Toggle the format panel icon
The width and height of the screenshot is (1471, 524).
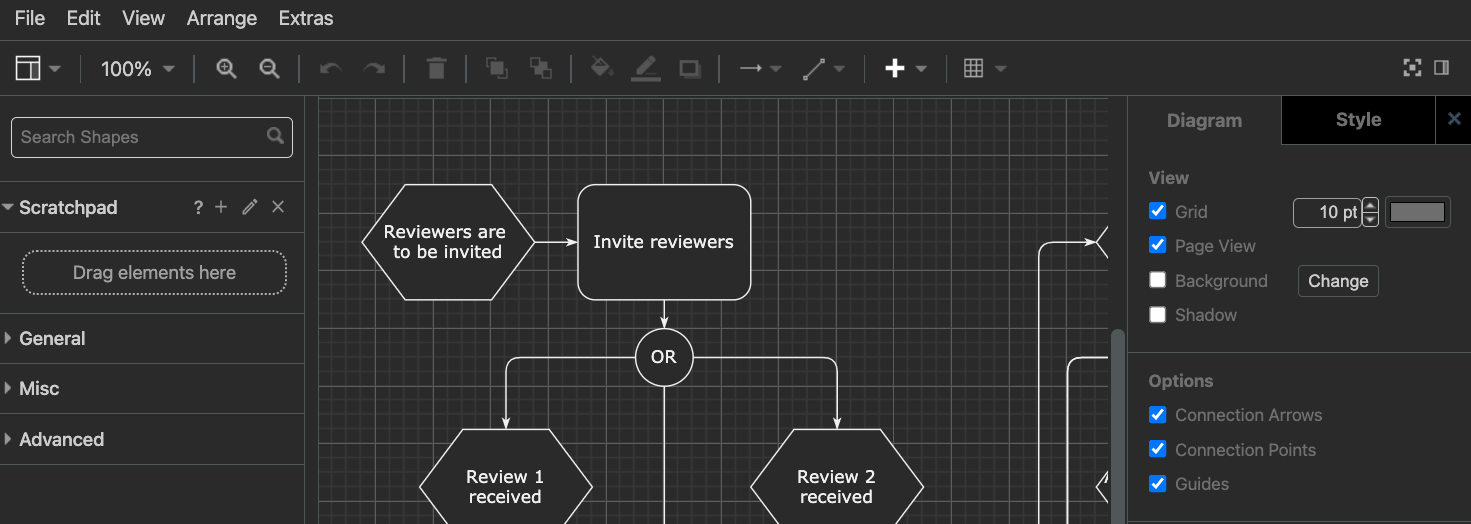pyautogui.click(x=1442, y=68)
